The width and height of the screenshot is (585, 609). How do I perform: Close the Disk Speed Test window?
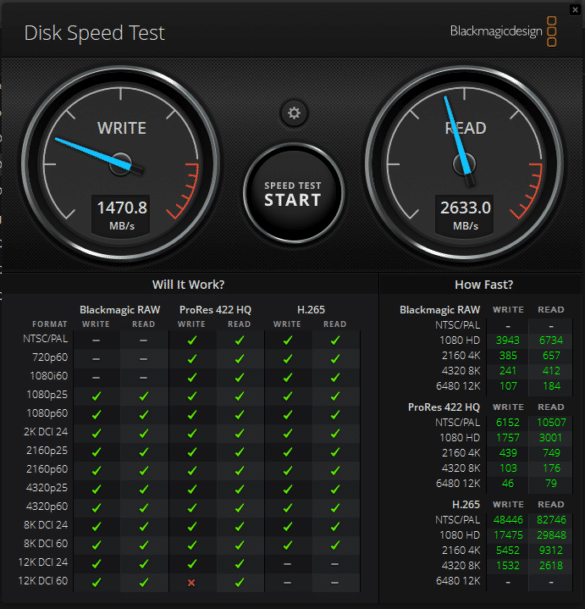pyautogui.click(x=575, y=10)
